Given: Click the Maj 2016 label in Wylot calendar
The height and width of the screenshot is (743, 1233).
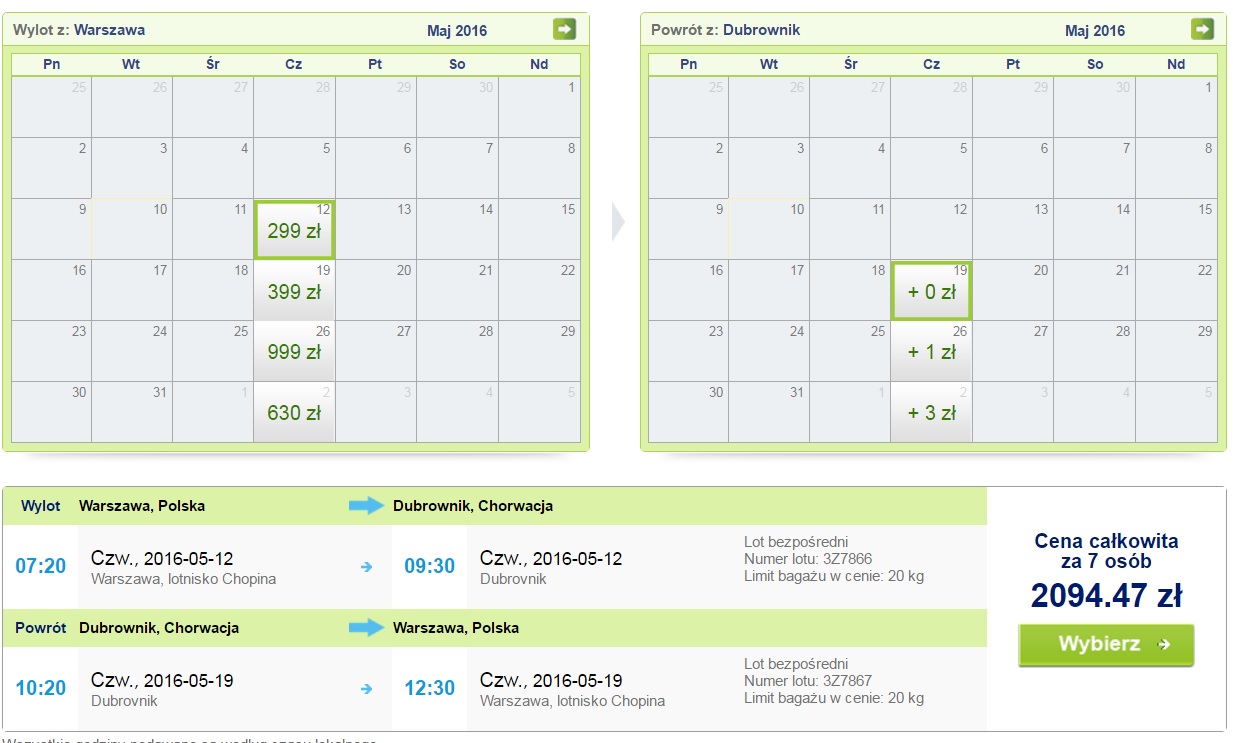Looking at the screenshot, I should pos(457,30).
